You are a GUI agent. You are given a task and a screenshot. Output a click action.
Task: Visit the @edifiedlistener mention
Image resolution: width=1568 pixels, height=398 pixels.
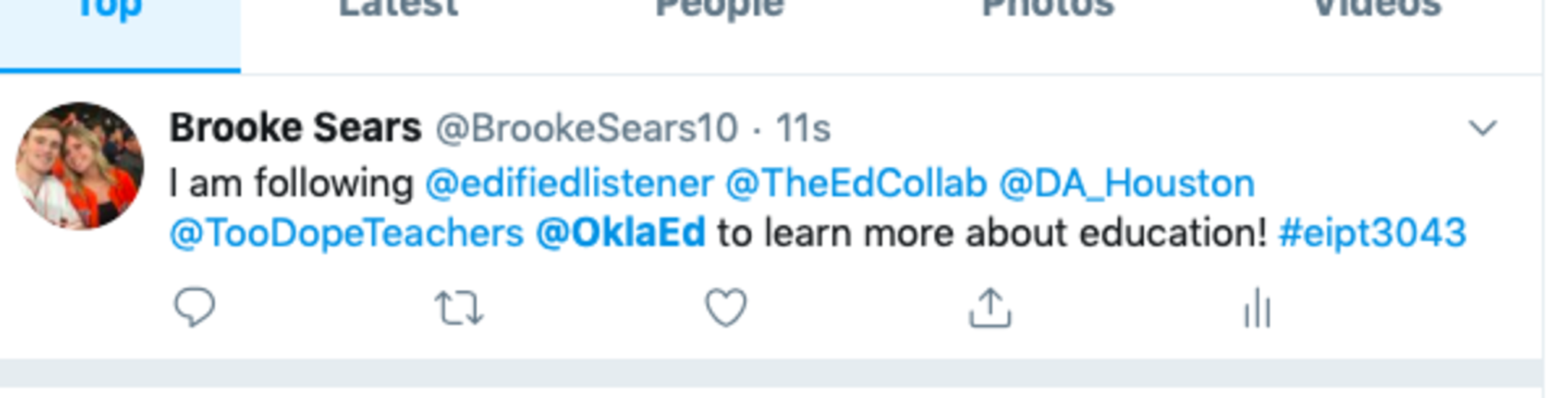pyautogui.click(x=570, y=184)
